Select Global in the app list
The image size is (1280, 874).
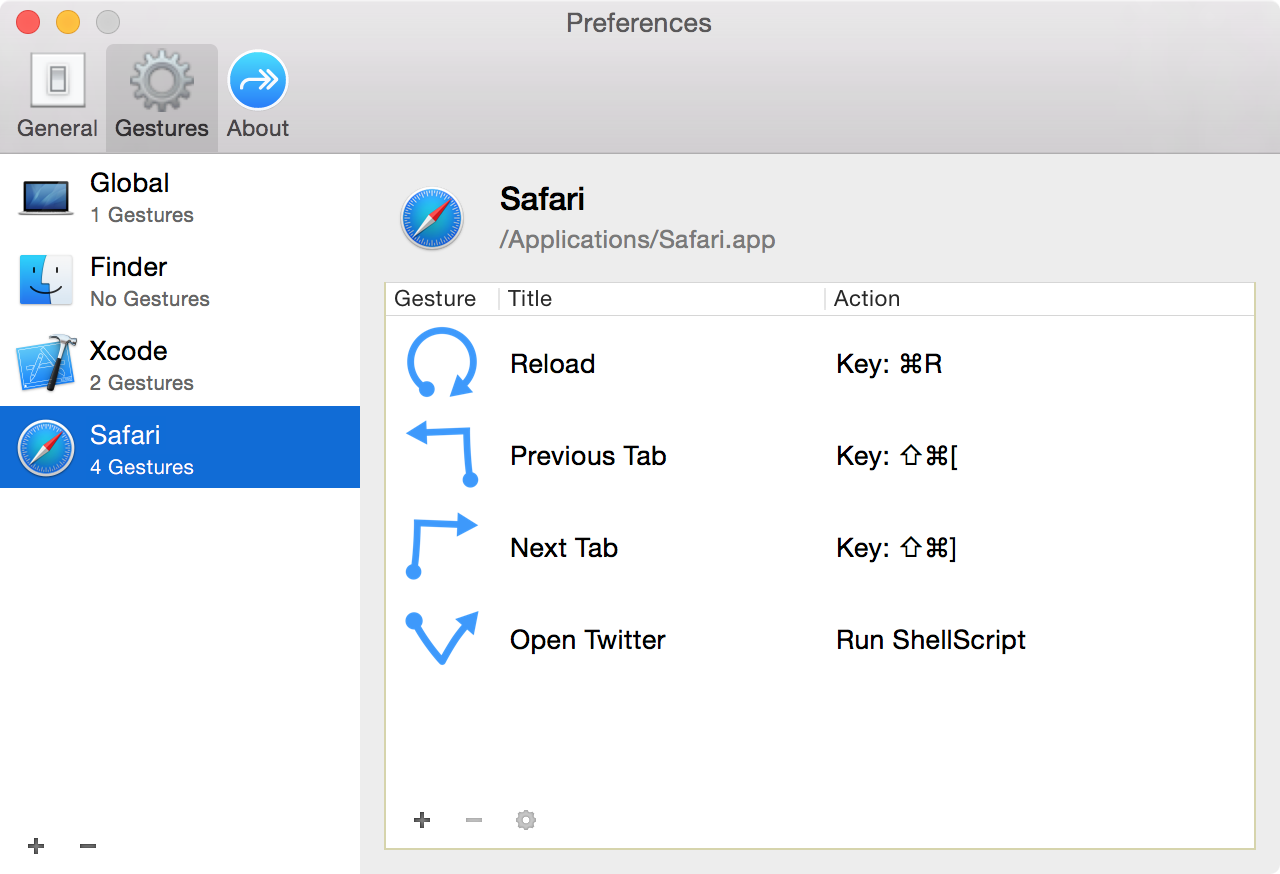pos(180,197)
